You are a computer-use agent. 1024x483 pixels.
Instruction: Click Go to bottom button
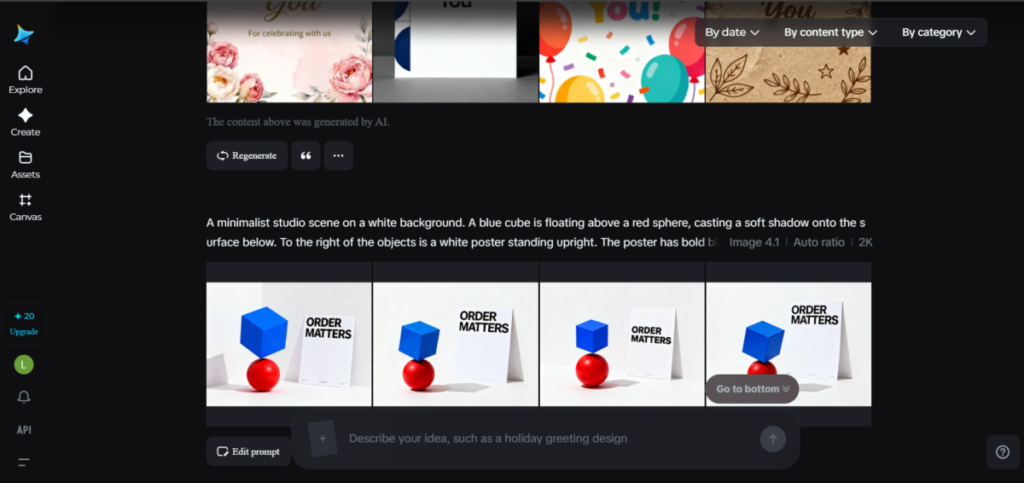tap(752, 389)
